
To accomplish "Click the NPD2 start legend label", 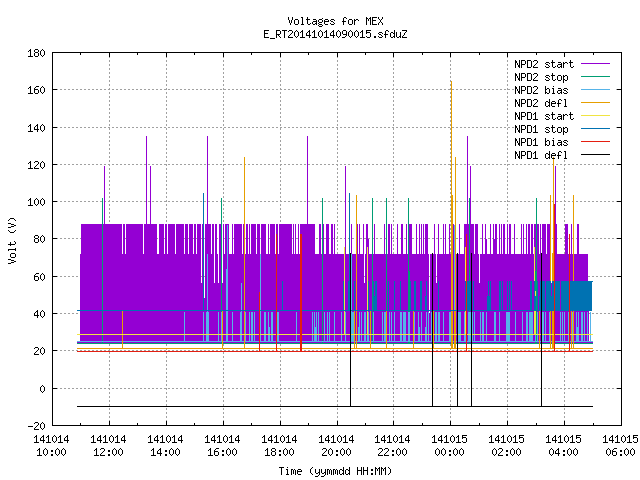I will click(544, 64).
